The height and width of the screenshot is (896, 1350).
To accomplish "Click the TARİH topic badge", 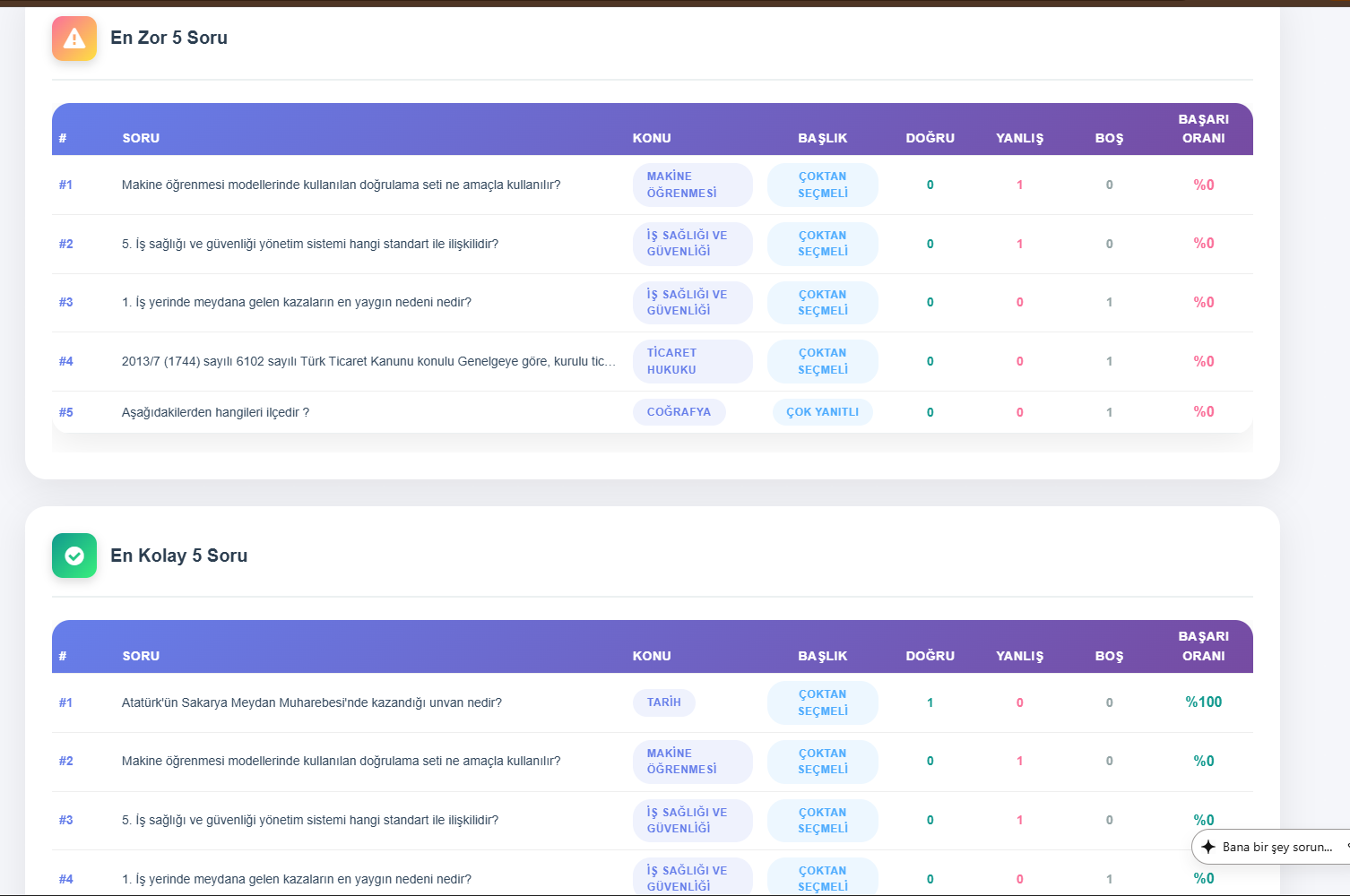I will [x=663, y=702].
